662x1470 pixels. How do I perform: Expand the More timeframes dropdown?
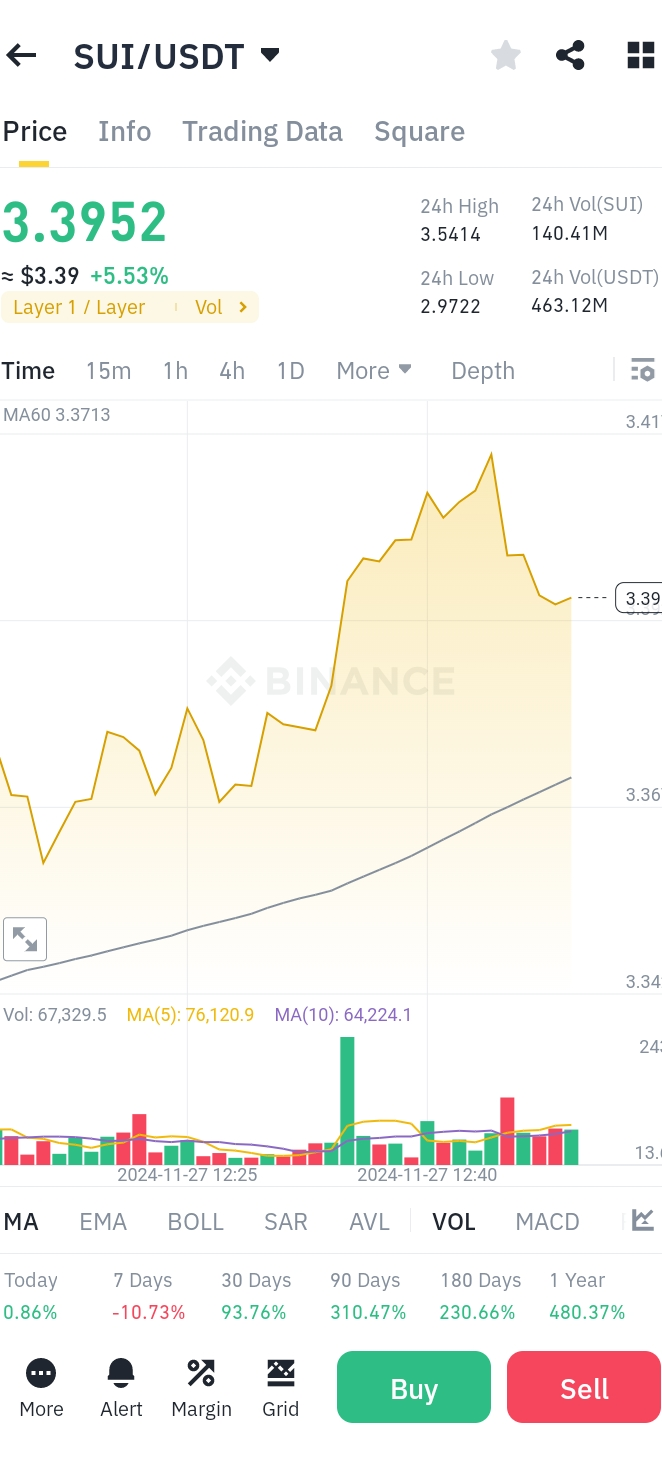coord(374,371)
